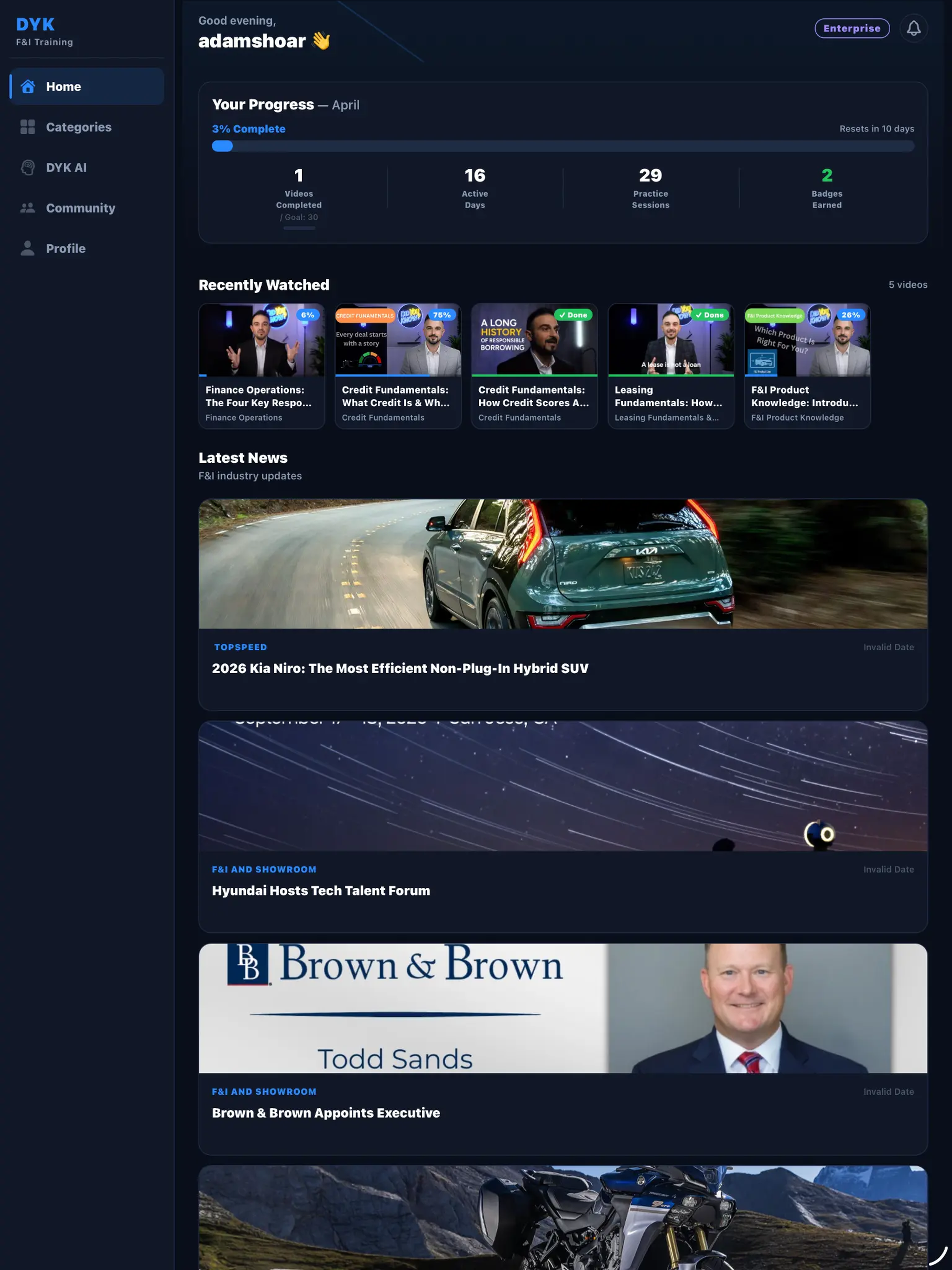Click the 2 Badges Earned stat
Screen dimensions: 952x1270
point(827,188)
